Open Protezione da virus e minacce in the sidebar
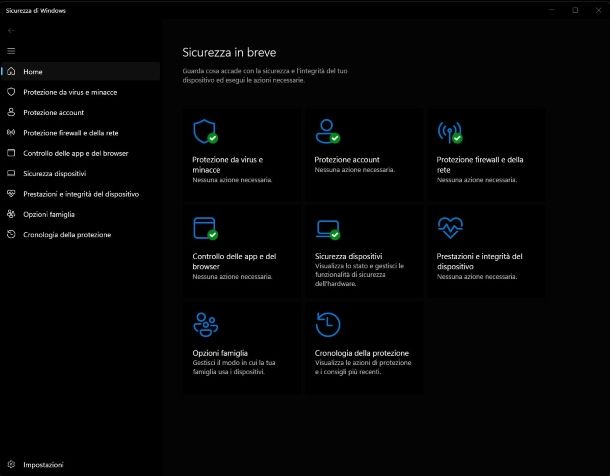The height and width of the screenshot is (476, 610). [81, 92]
